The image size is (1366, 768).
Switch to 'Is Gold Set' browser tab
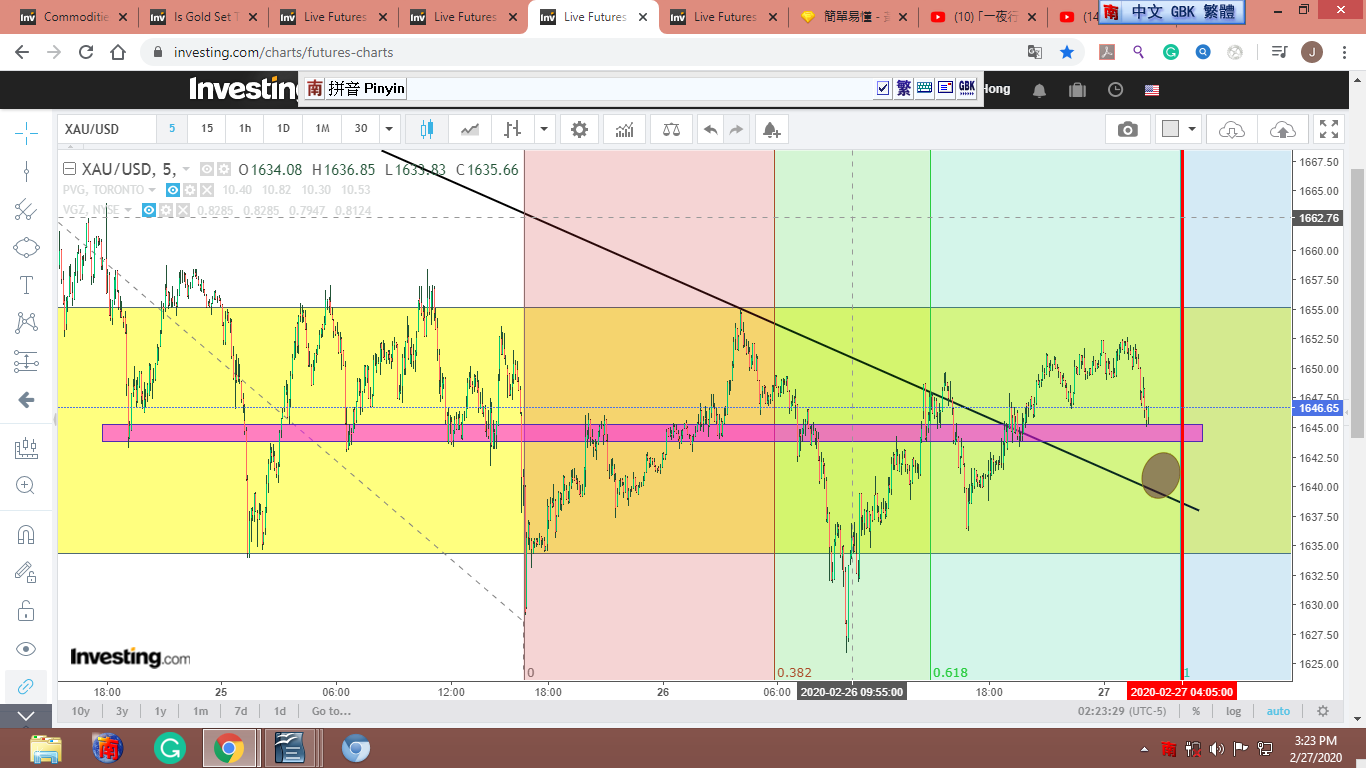(x=200, y=17)
